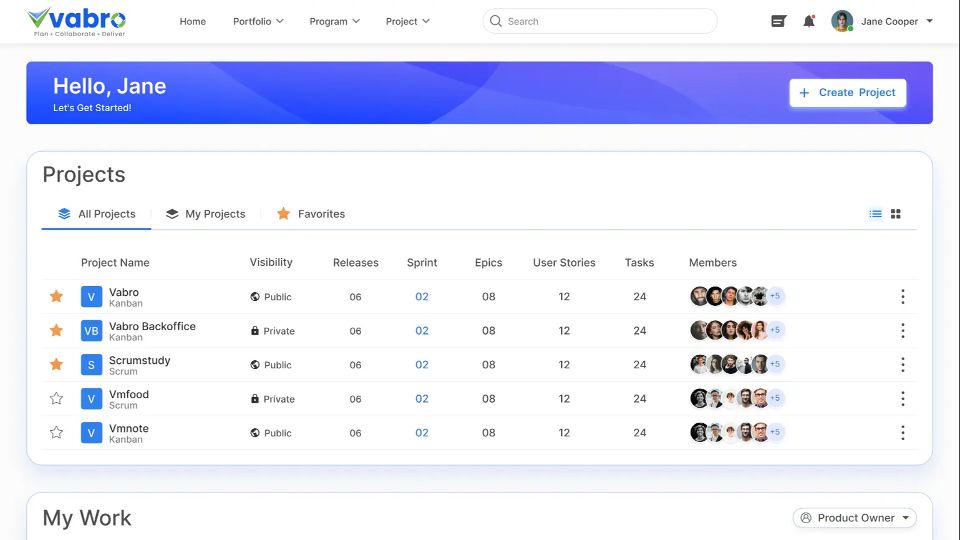
Task: Switch to grid view layout
Action: pos(896,214)
